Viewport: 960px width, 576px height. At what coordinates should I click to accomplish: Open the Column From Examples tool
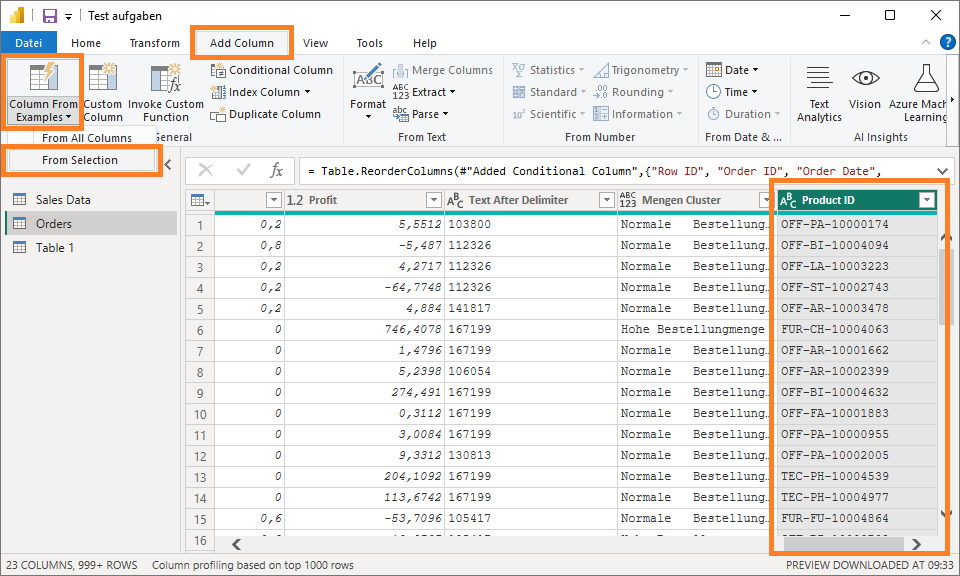[43, 91]
